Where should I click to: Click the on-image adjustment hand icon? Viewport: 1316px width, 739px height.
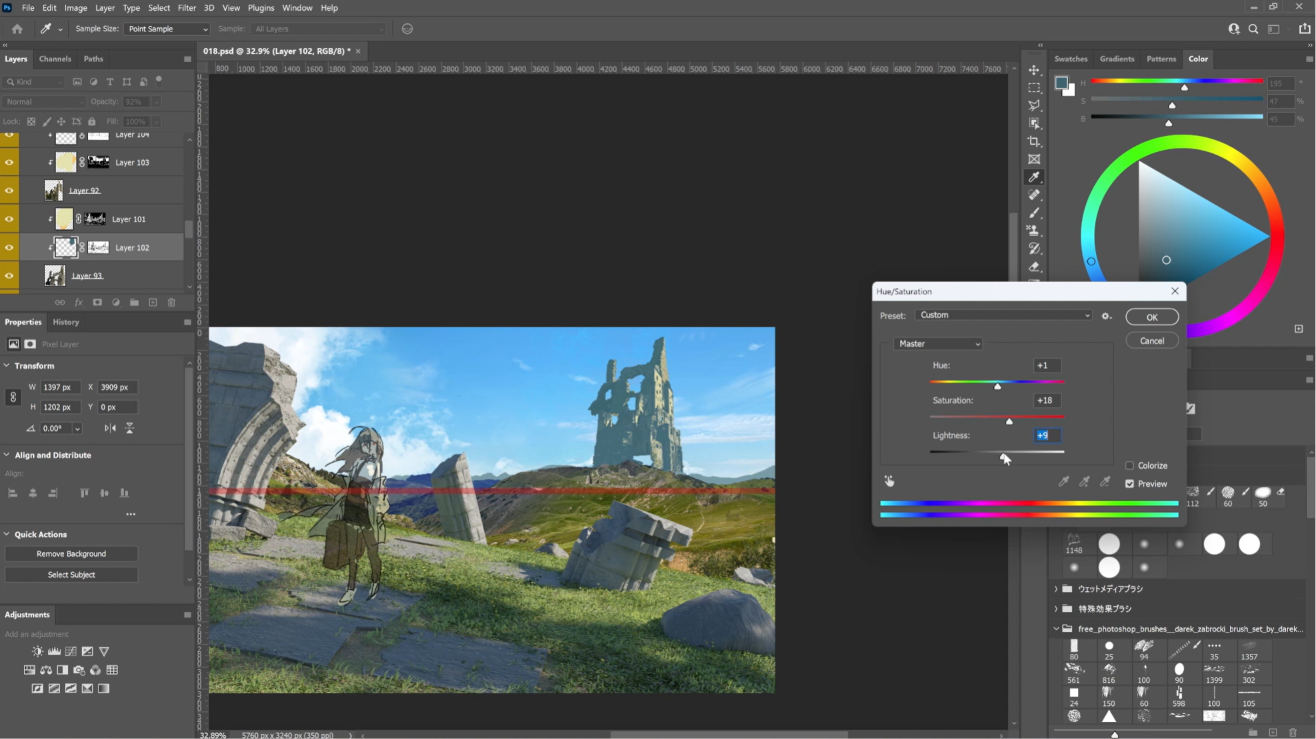pyautogui.click(x=888, y=482)
